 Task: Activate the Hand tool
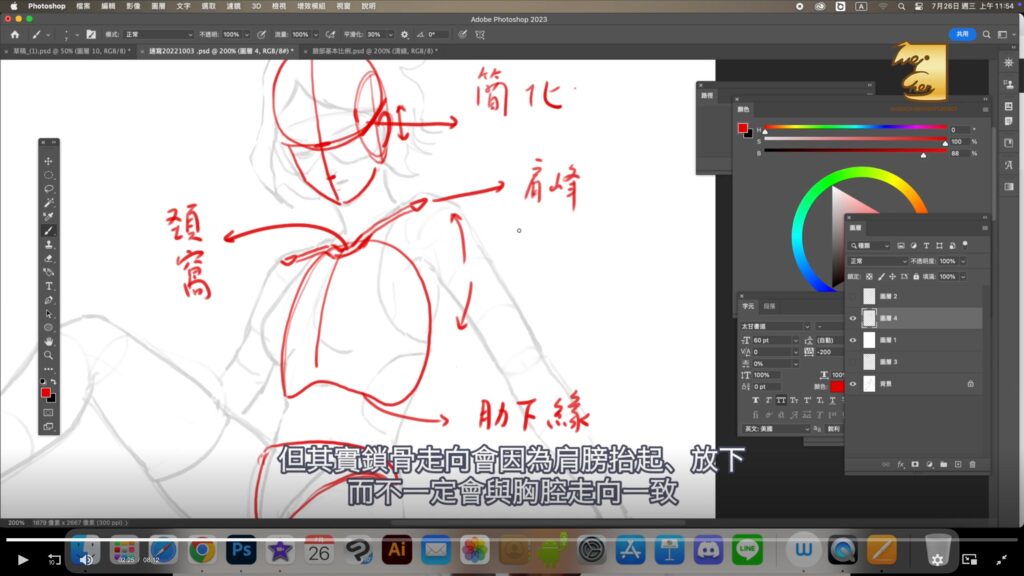coord(48,341)
